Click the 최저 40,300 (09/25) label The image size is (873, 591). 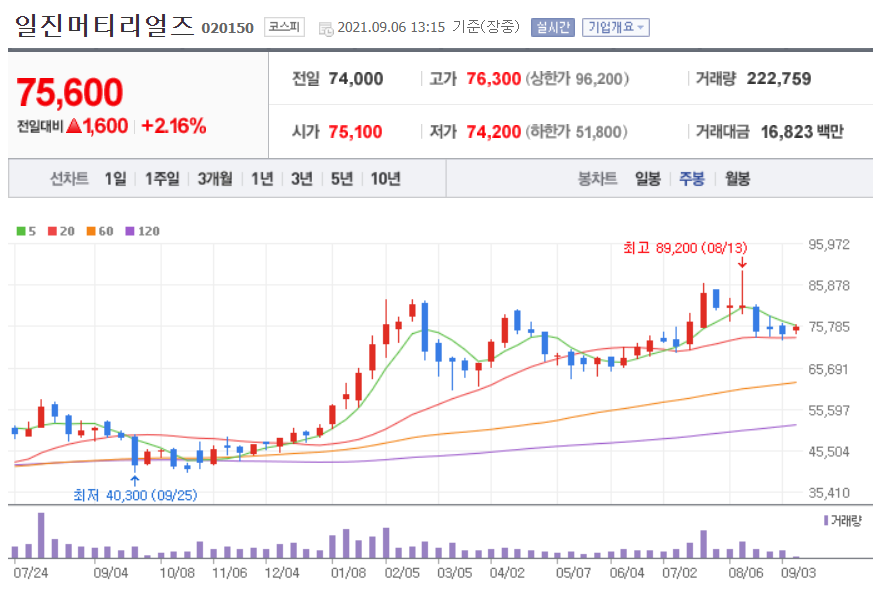coord(135,495)
